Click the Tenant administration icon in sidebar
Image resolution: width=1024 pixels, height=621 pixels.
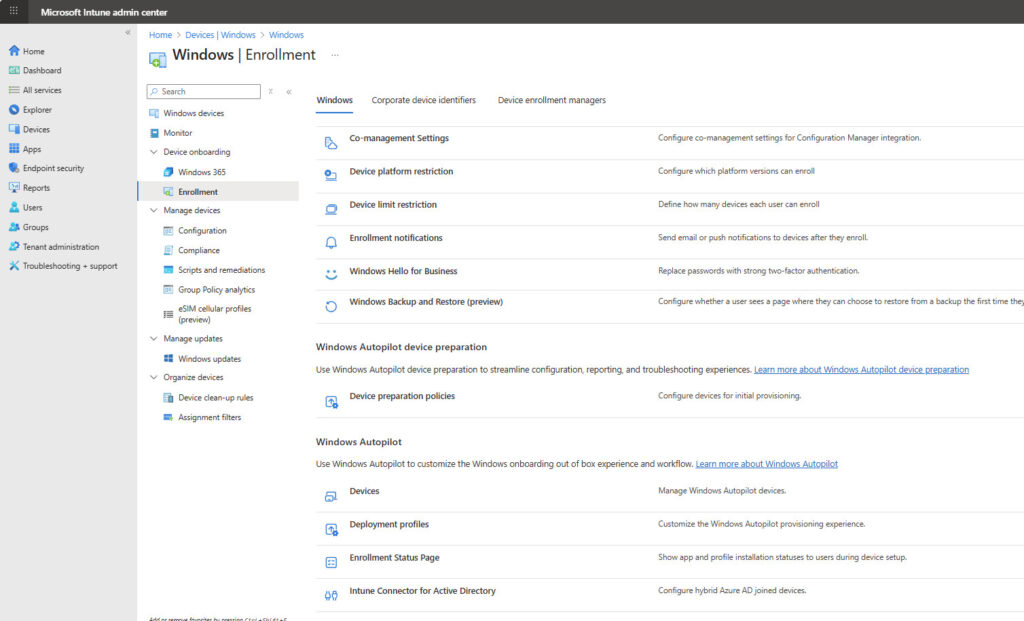(14, 247)
